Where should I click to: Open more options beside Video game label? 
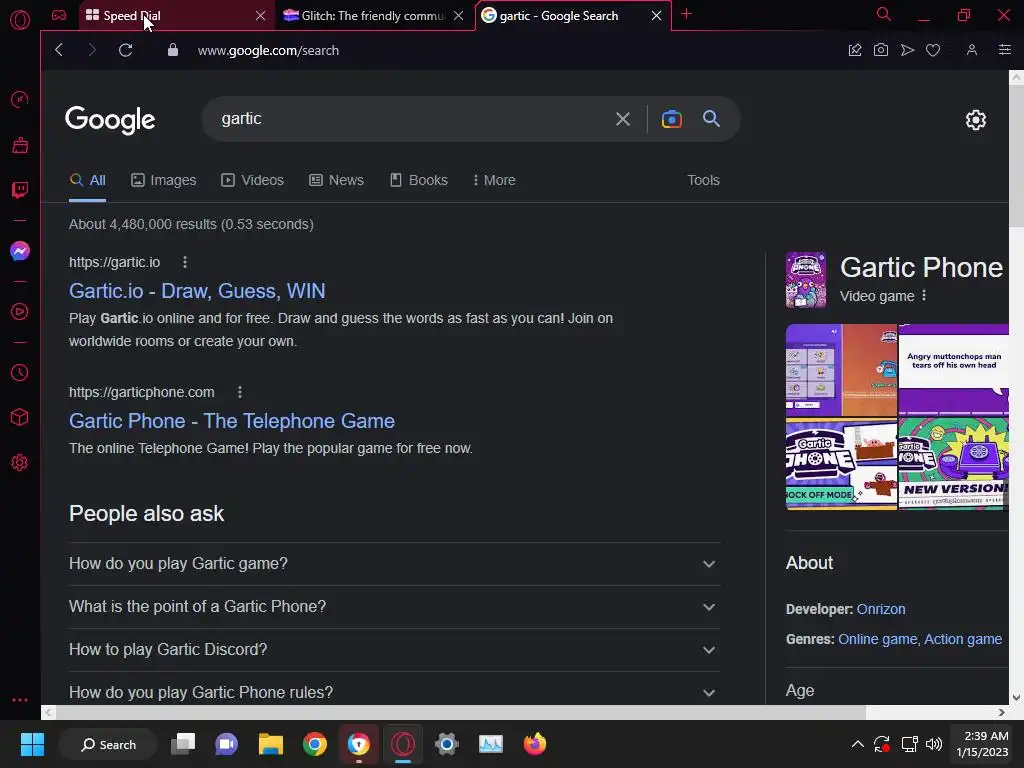click(x=923, y=296)
